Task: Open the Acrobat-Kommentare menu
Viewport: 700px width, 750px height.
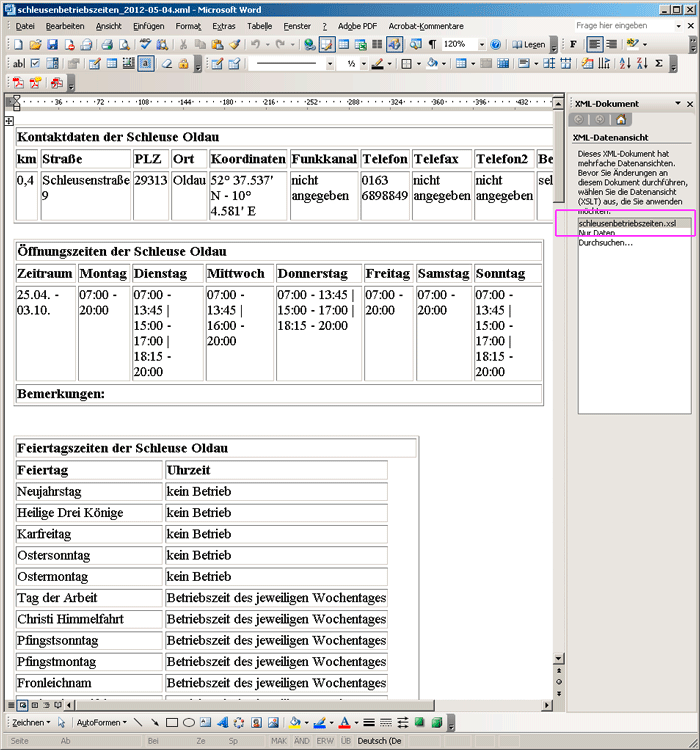Action: click(426, 26)
